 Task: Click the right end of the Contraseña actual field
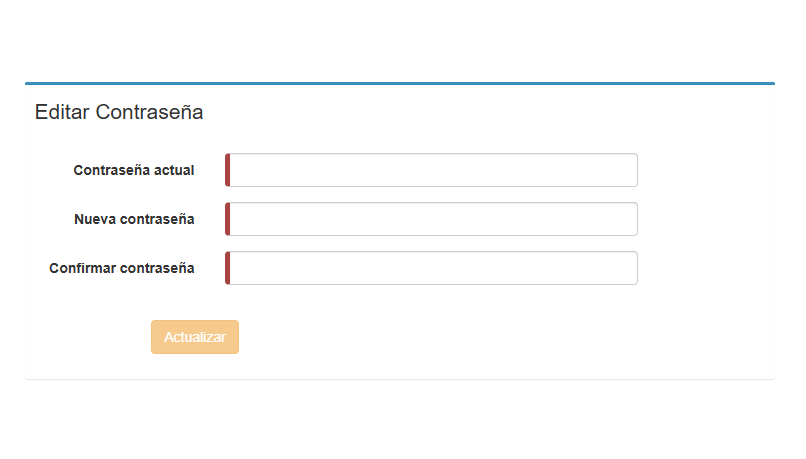tap(626, 170)
